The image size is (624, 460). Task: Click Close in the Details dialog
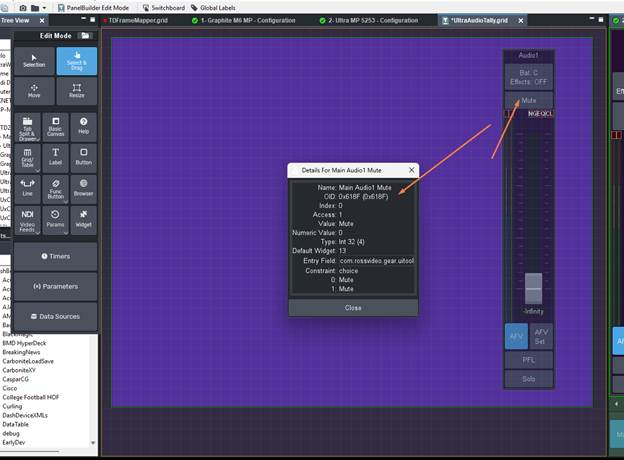click(x=353, y=308)
